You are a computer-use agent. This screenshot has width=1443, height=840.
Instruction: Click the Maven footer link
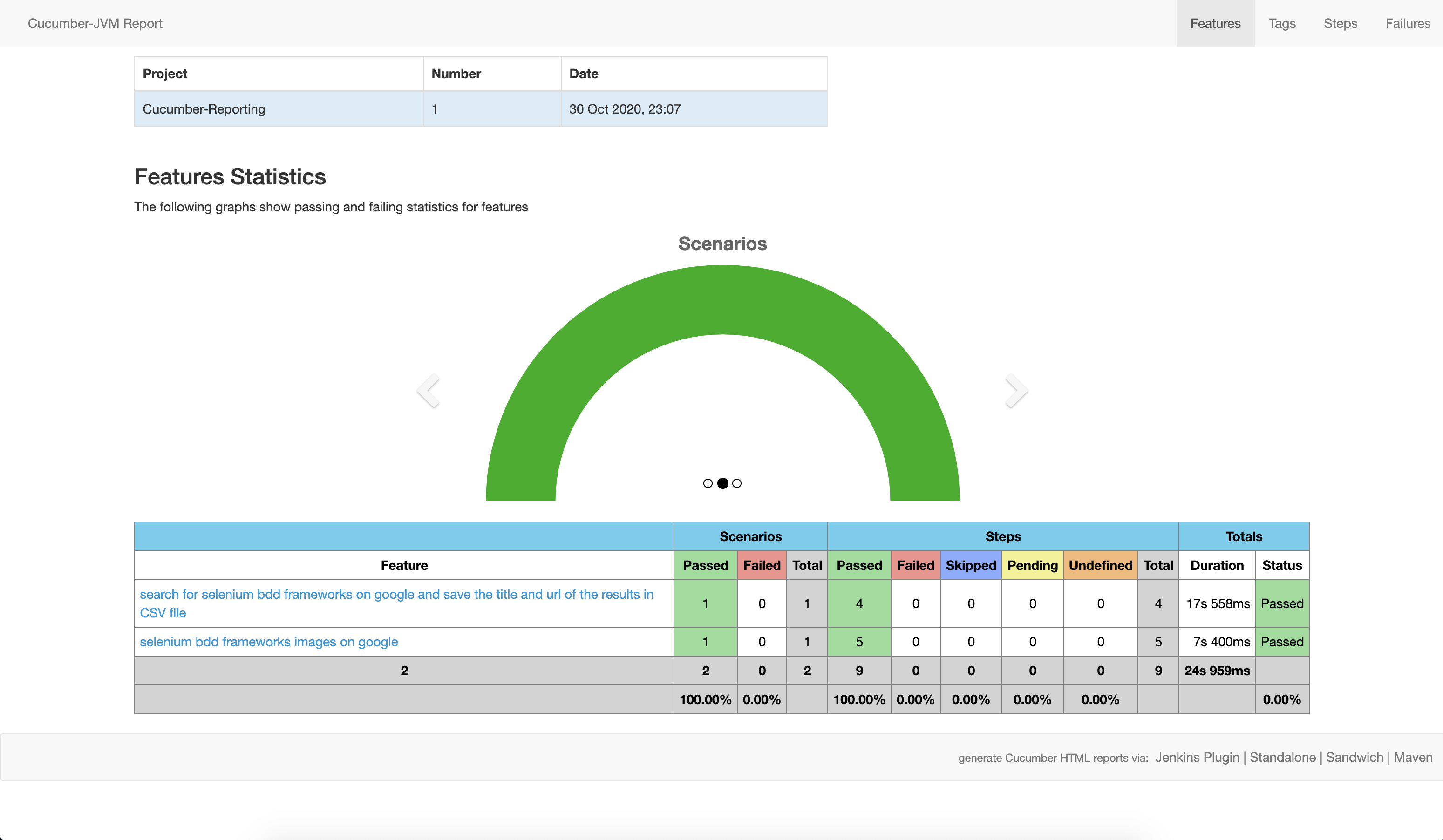tap(1413, 757)
